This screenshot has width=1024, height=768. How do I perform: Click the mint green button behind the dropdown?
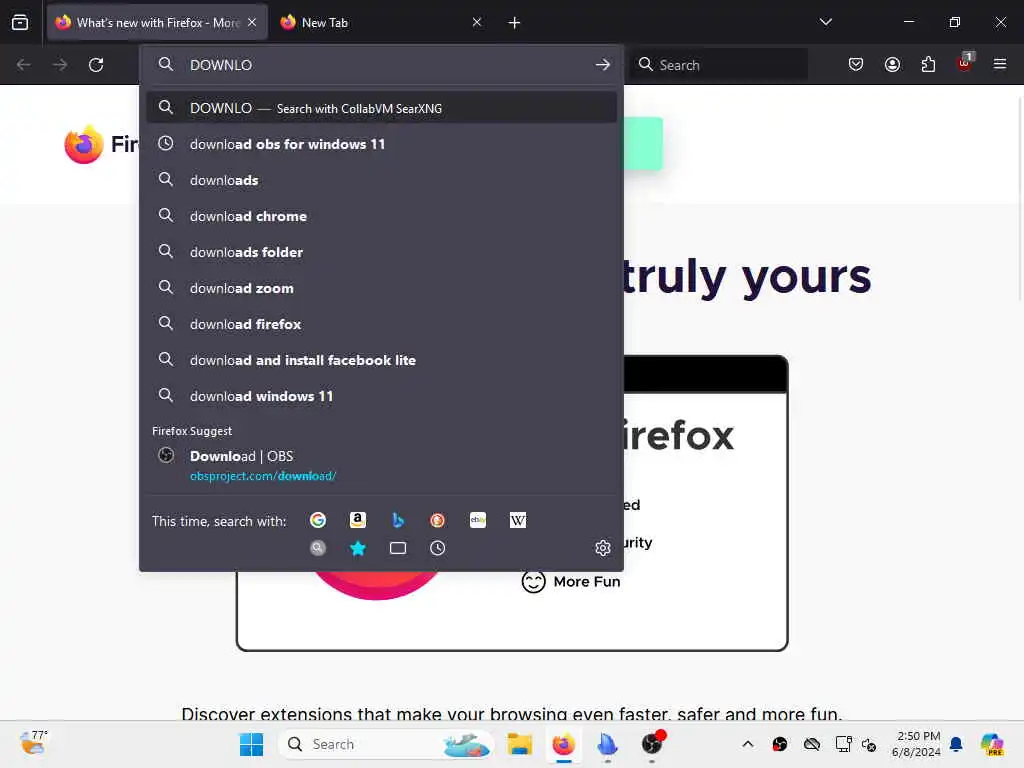coord(643,144)
